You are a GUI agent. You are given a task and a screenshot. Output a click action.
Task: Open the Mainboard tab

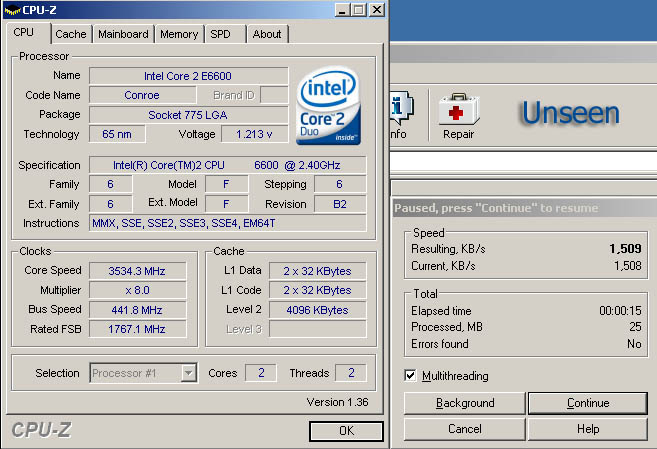(x=123, y=34)
